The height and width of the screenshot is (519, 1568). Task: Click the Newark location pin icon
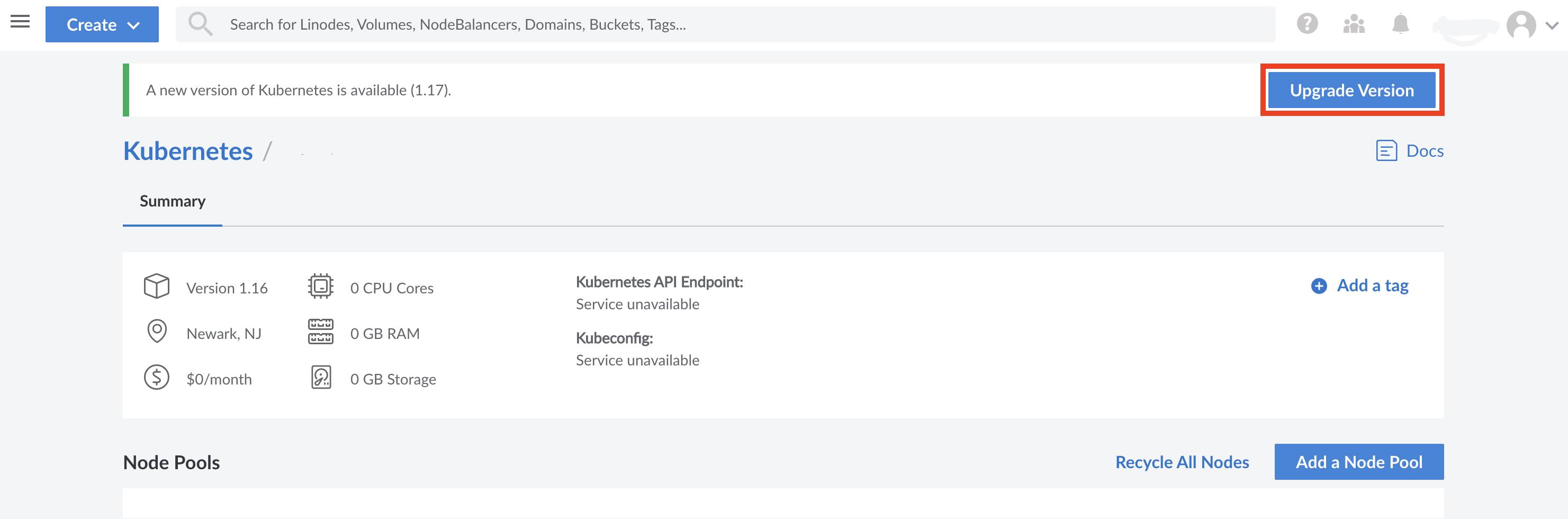coord(157,332)
